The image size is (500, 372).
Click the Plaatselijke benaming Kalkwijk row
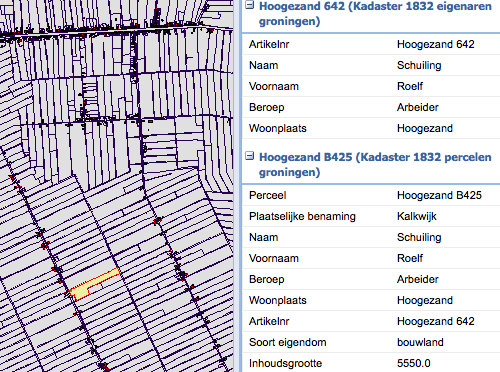click(x=371, y=216)
